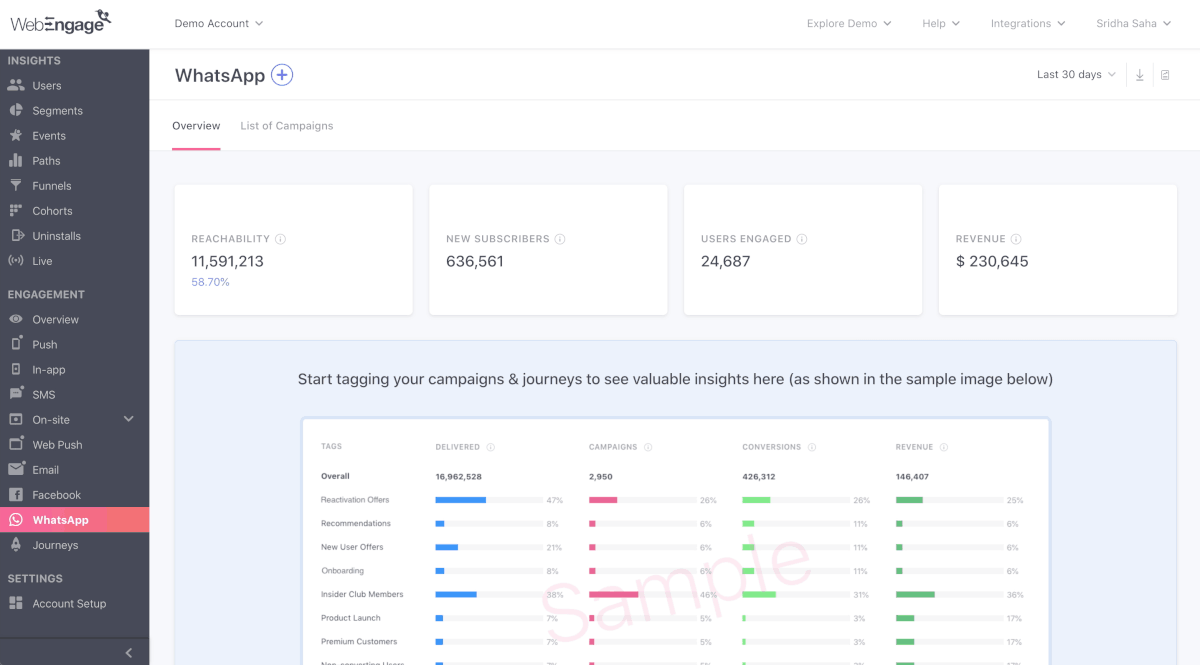Click the WhatsApp logo icon in sidebar

tap(16, 520)
